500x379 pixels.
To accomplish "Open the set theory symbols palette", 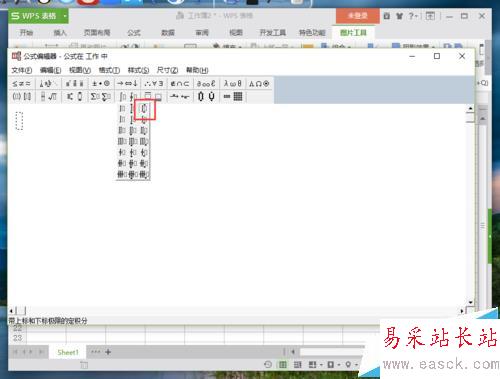I will pos(180,83).
